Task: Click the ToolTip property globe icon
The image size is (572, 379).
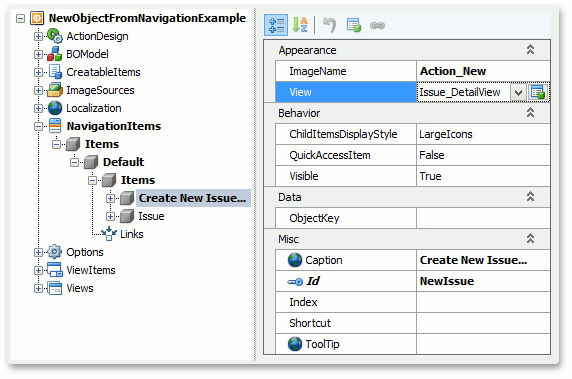Action: pos(295,344)
